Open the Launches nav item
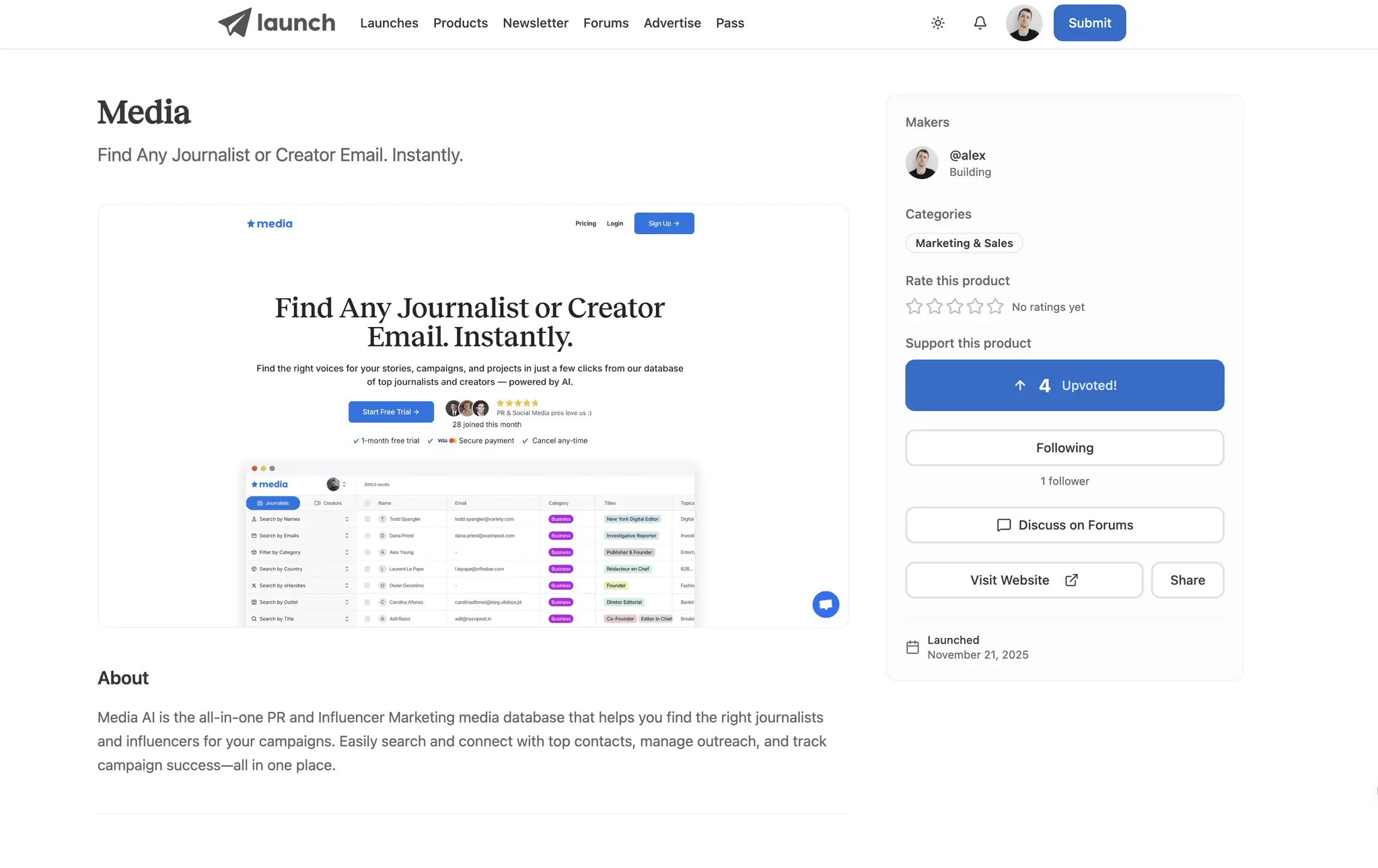The height and width of the screenshot is (868, 1378). pos(389,23)
